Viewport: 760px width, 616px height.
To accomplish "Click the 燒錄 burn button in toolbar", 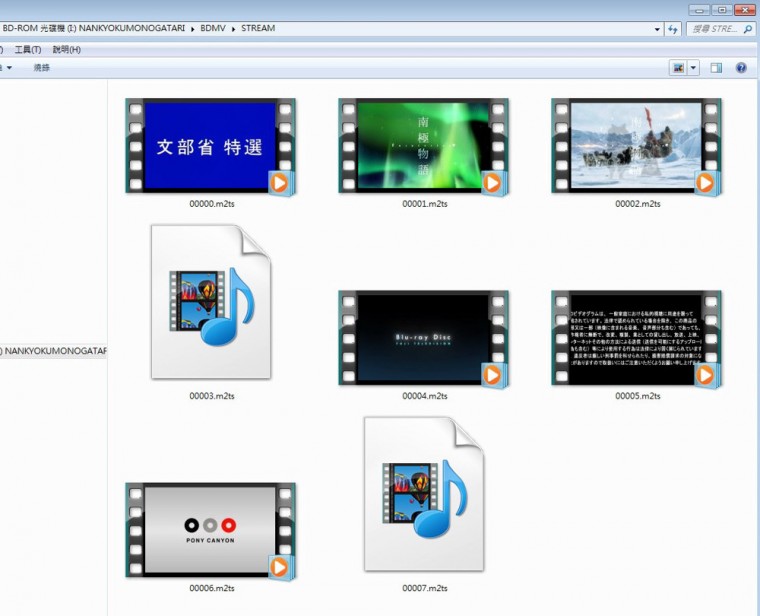I will (41, 68).
